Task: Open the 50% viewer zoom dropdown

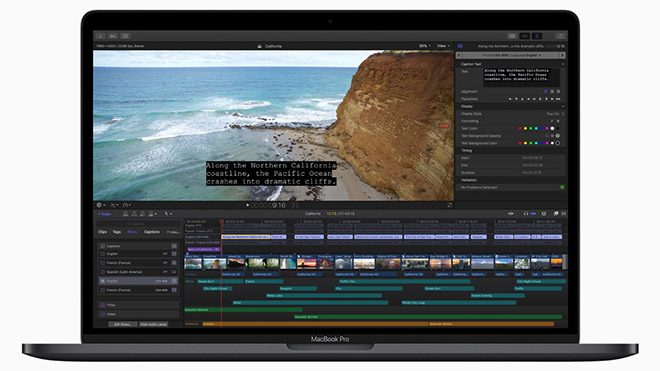Action: 424,46
